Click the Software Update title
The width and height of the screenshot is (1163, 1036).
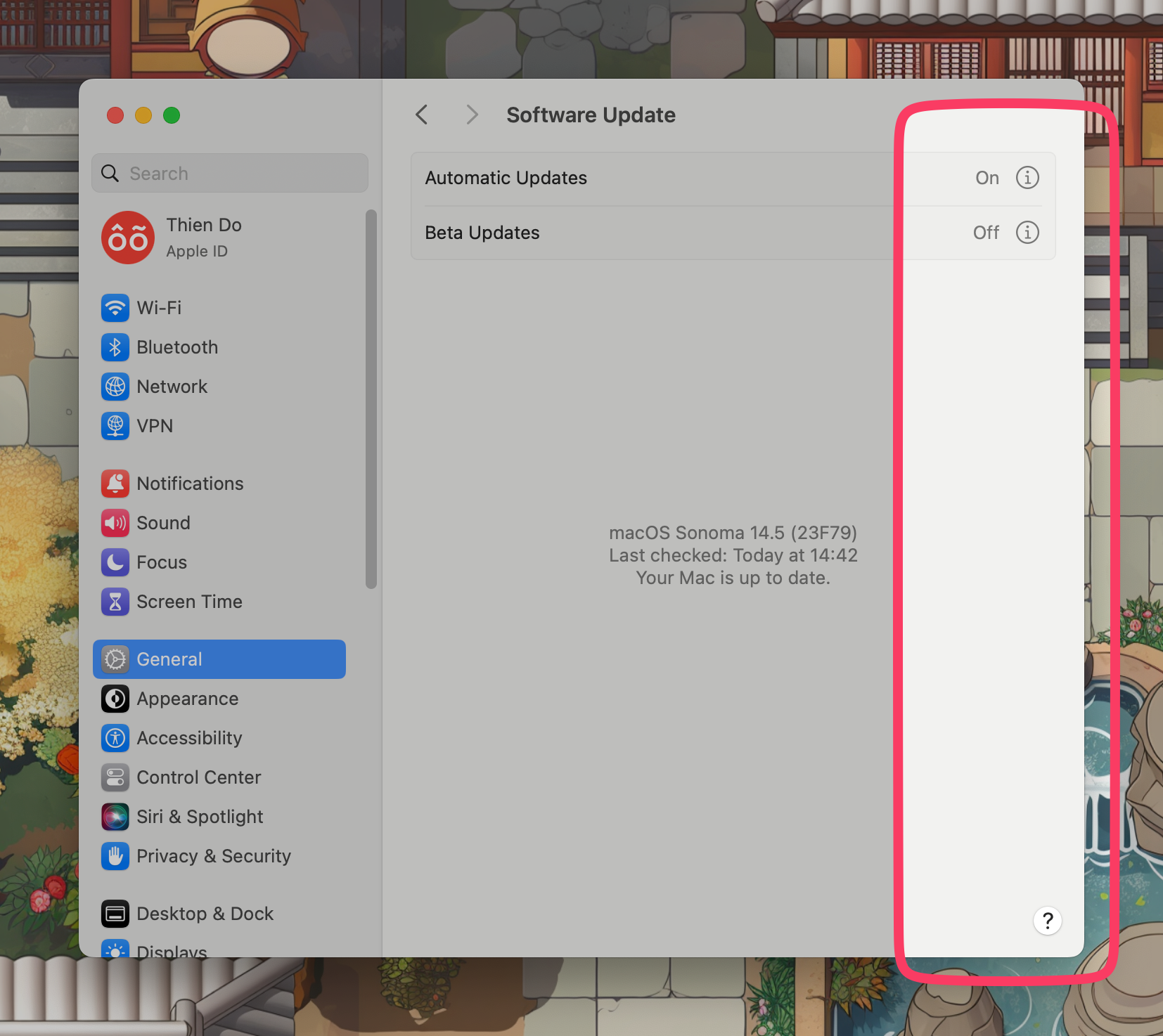click(x=591, y=115)
